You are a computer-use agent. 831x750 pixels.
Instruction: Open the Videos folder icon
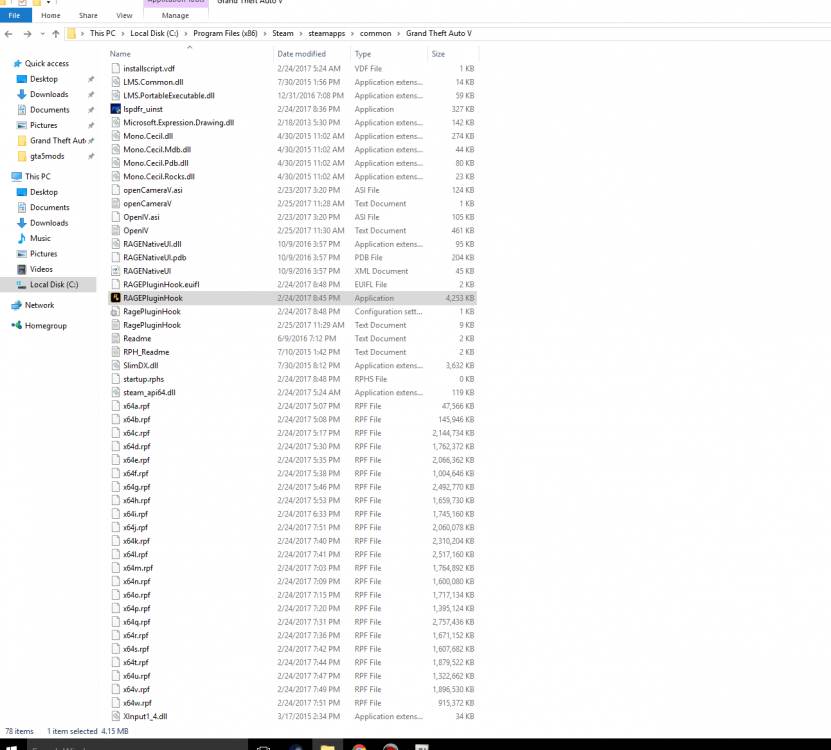click(22, 269)
